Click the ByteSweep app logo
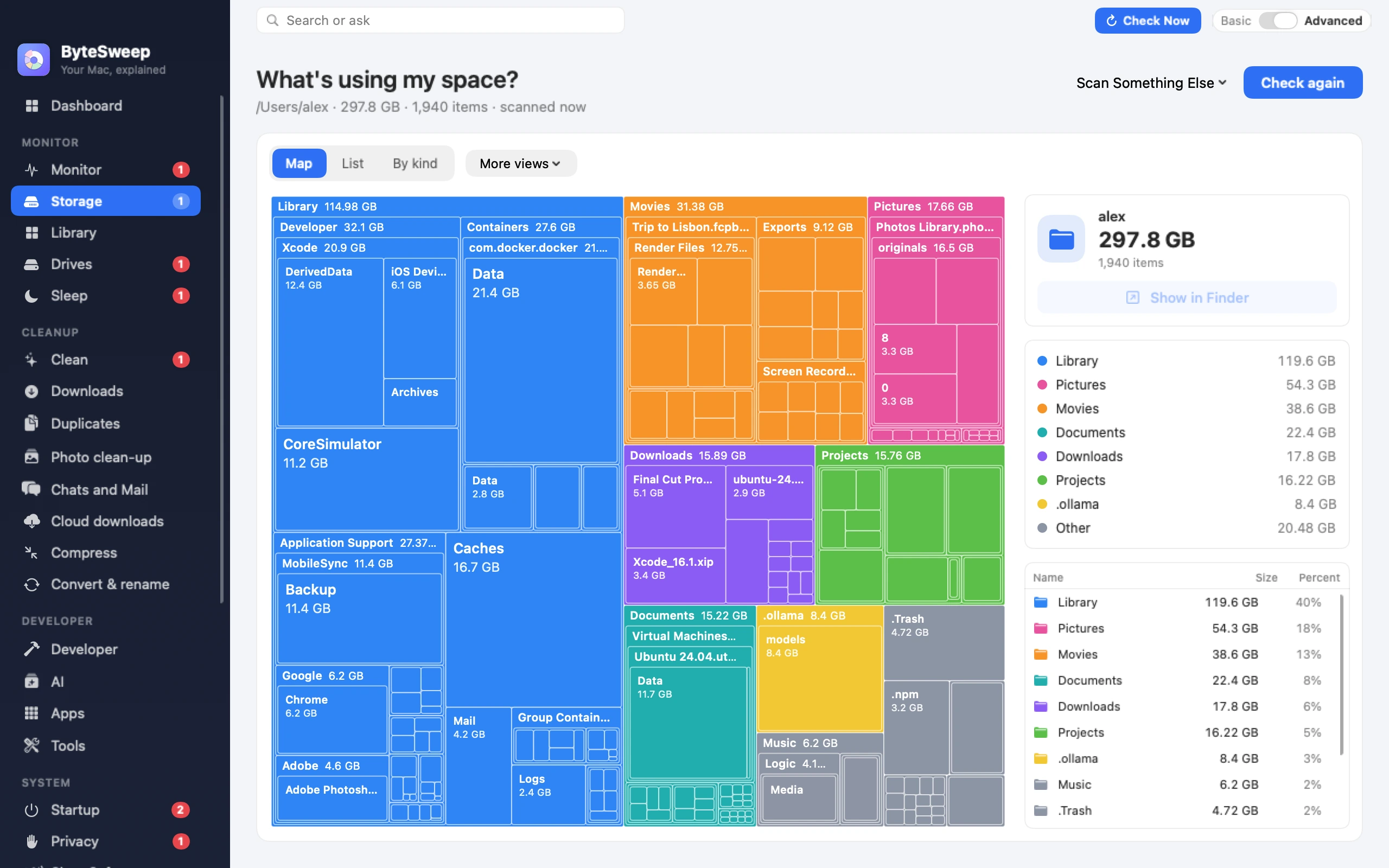This screenshot has width=1389, height=868. coord(33,60)
